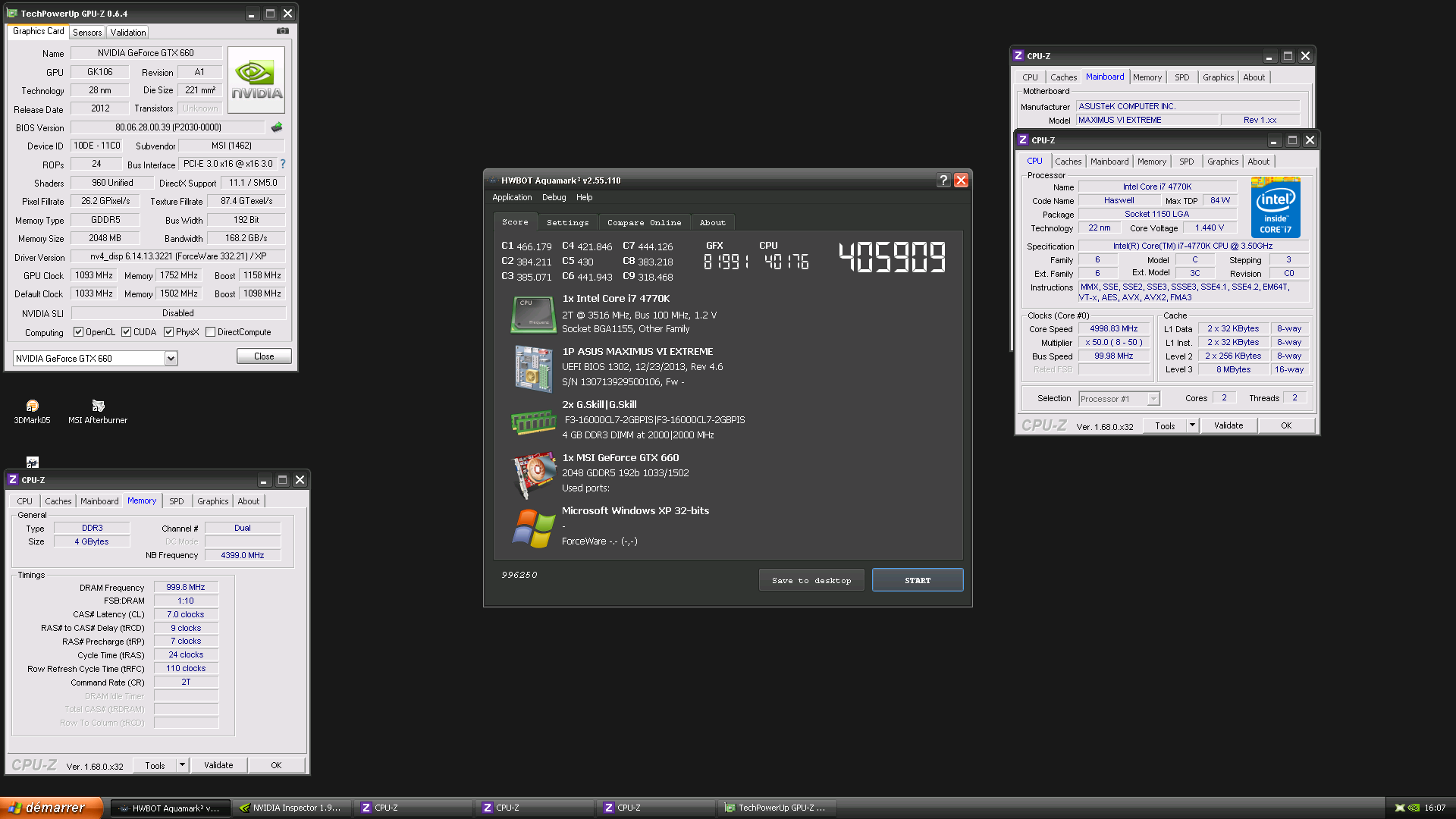Screen dimensions: 1456x819
Task: Click the Intel Core i7 logo in CPU-Z
Action: pos(1276,208)
